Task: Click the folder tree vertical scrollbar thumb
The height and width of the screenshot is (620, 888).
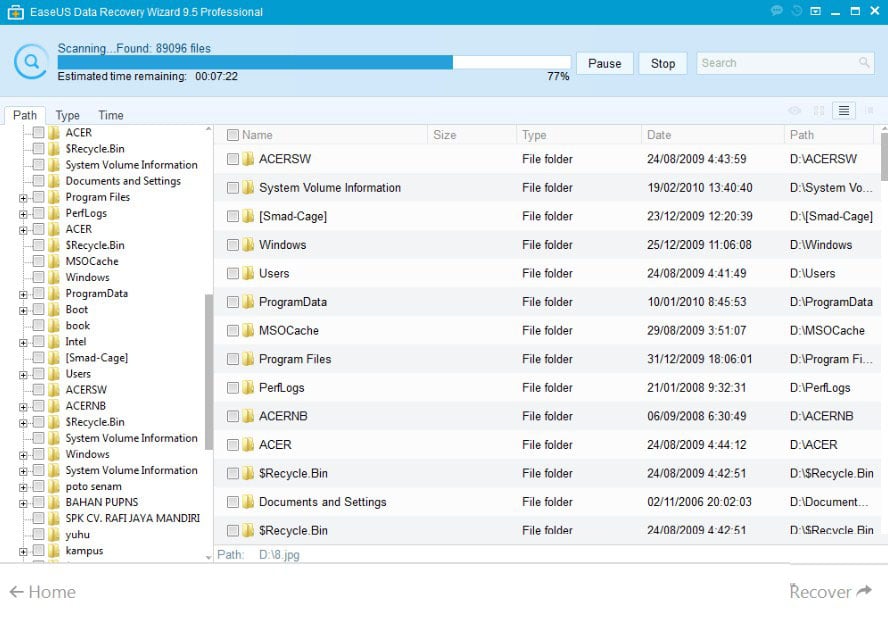Action: (208, 371)
